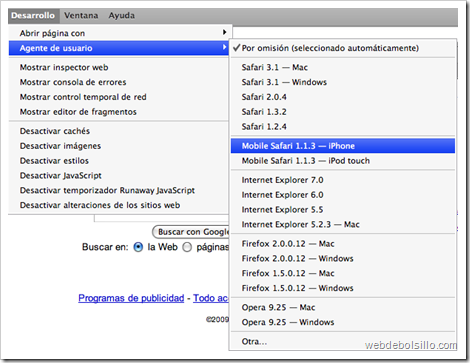Select Firefox 1.5.0.12 — Mac user agent
This screenshot has height=363, width=470.
point(343,273)
